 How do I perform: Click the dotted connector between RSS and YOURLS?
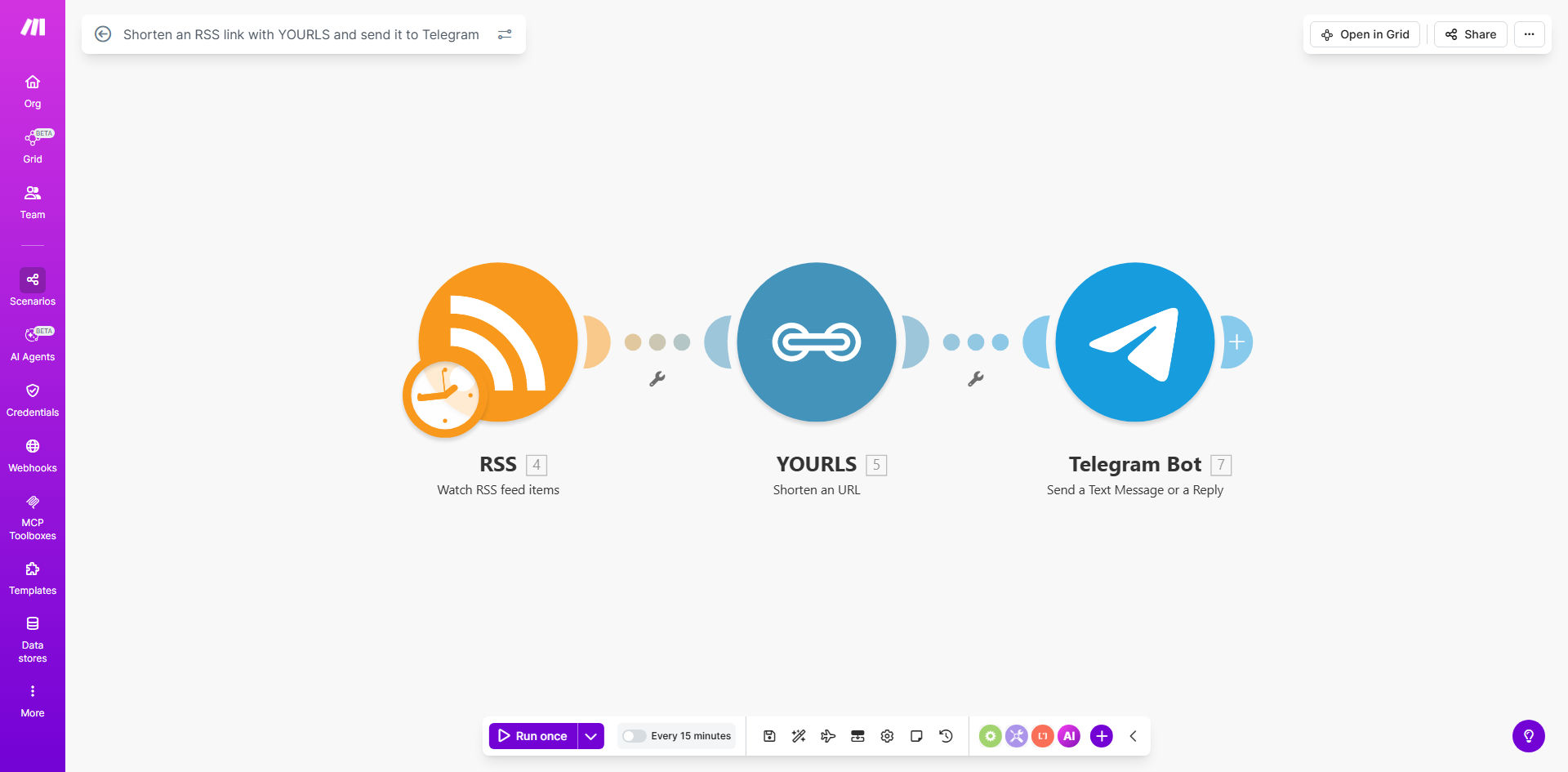tap(657, 342)
